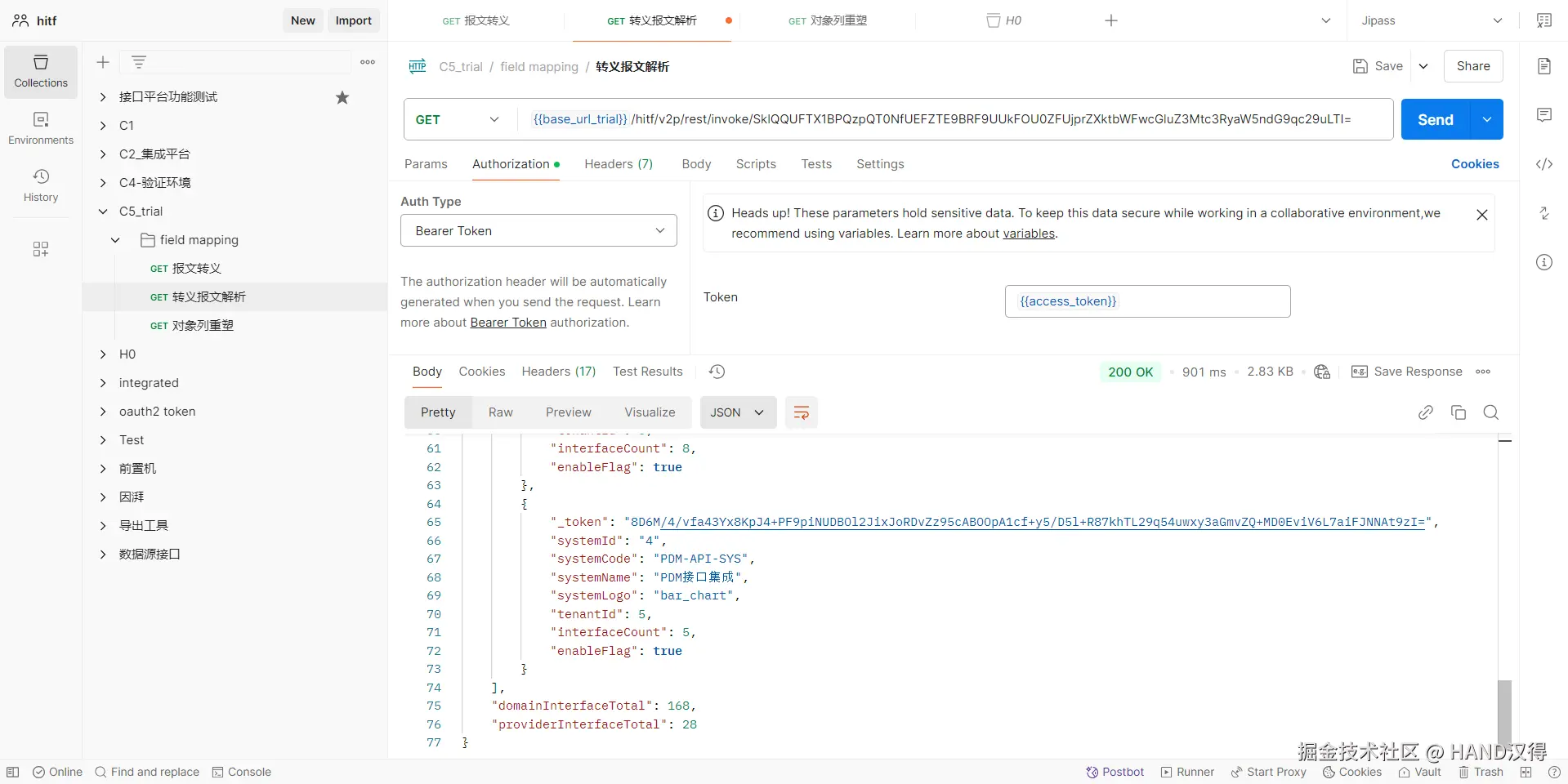
Task: Star the 接口平台功能测试 collection
Action: [x=342, y=98]
